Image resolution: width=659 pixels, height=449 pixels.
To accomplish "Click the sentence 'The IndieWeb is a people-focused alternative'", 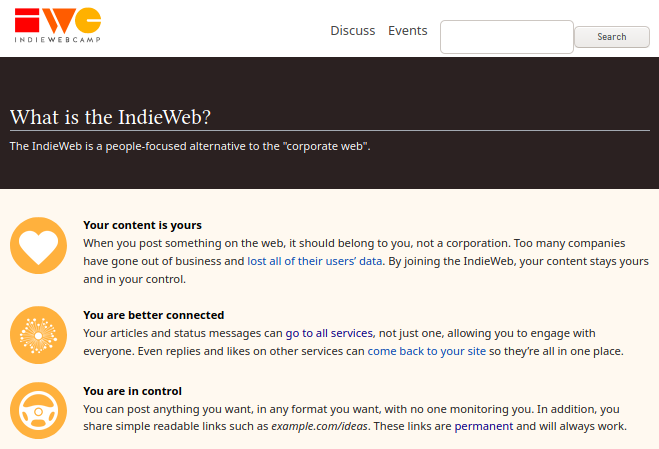I will tap(190, 146).
